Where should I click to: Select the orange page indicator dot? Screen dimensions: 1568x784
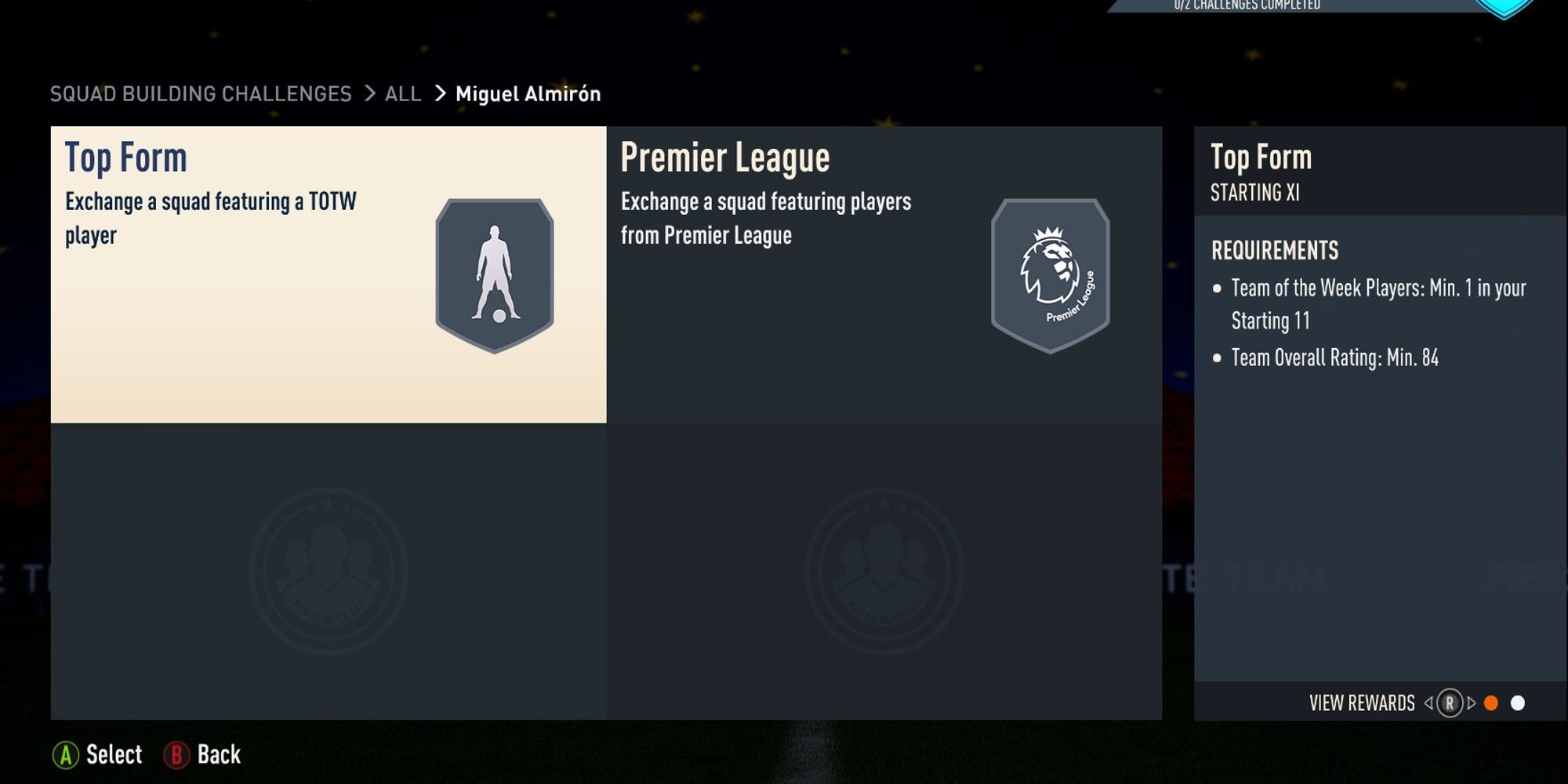[1491, 703]
